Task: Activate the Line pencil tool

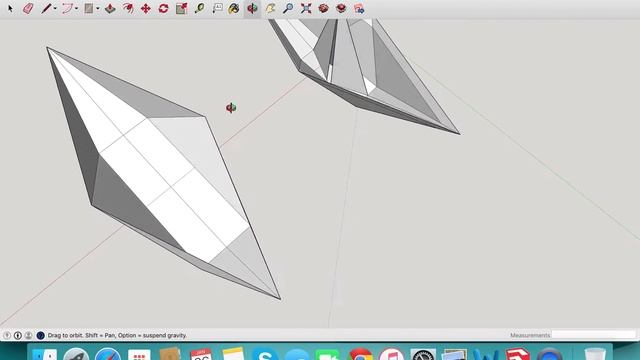Action: (x=46, y=8)
